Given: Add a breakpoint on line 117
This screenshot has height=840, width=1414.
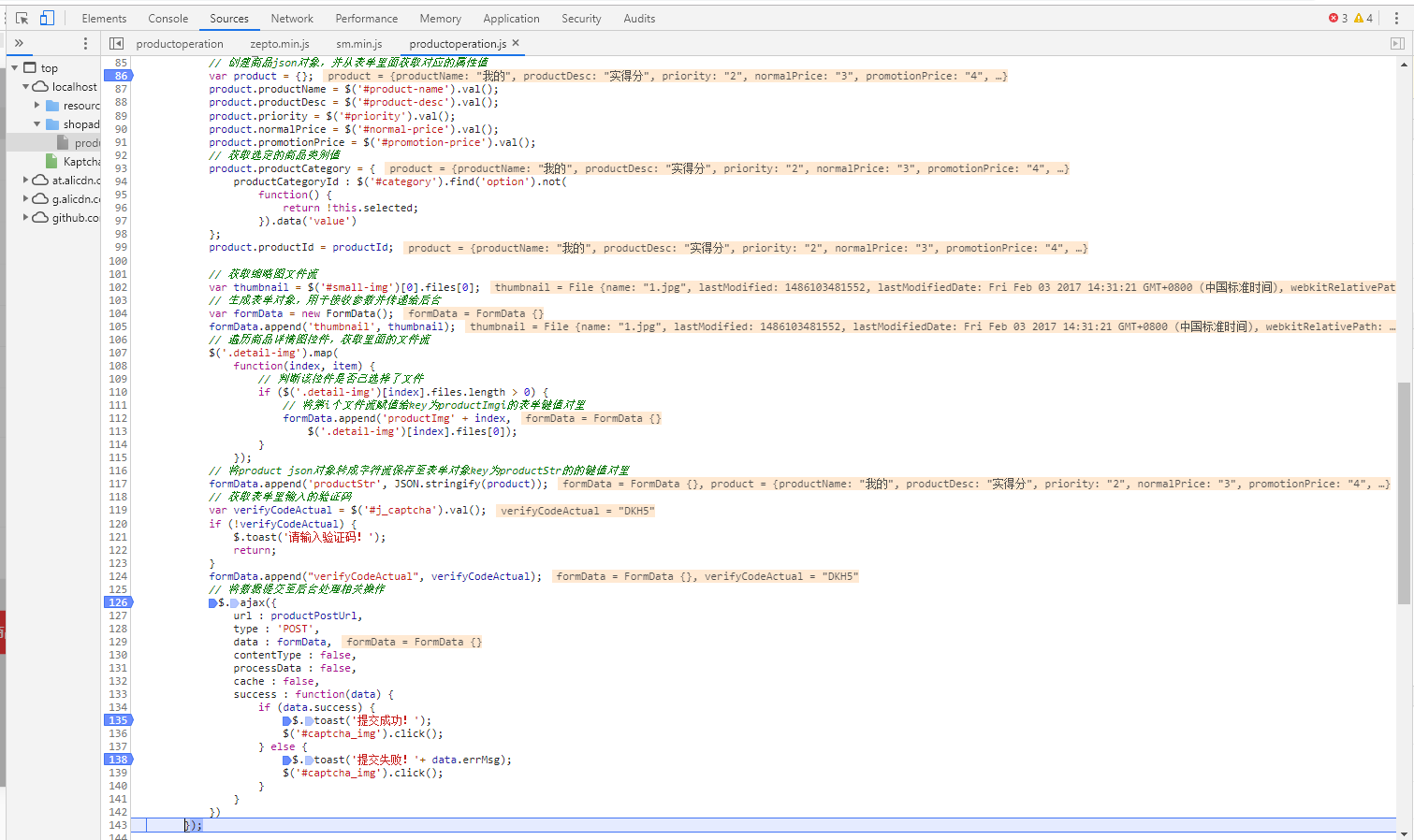Looking at the screenshot, I should tap(118, 484).
